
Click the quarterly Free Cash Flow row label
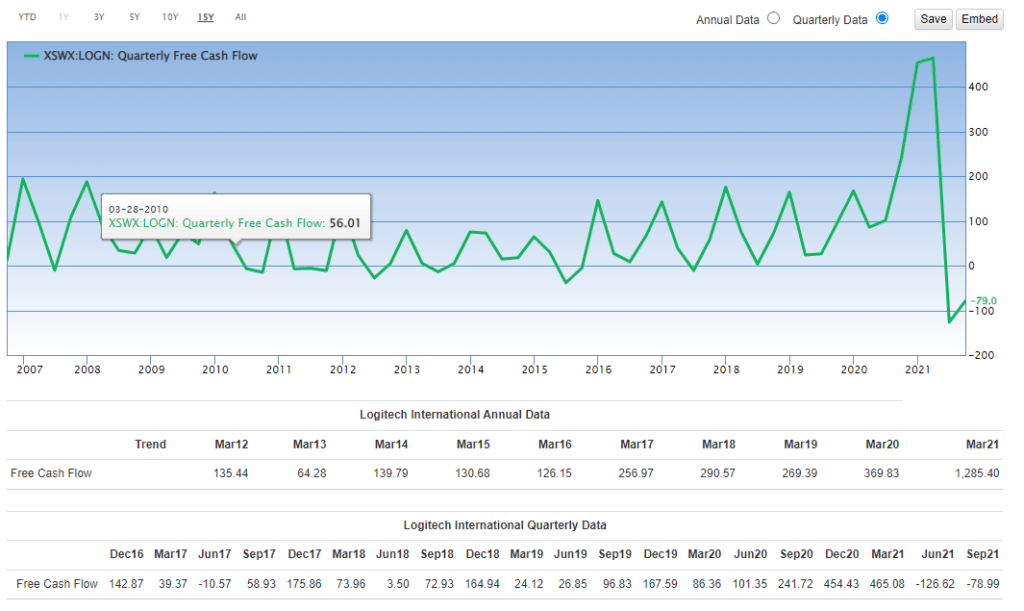(x=57, y=584)
